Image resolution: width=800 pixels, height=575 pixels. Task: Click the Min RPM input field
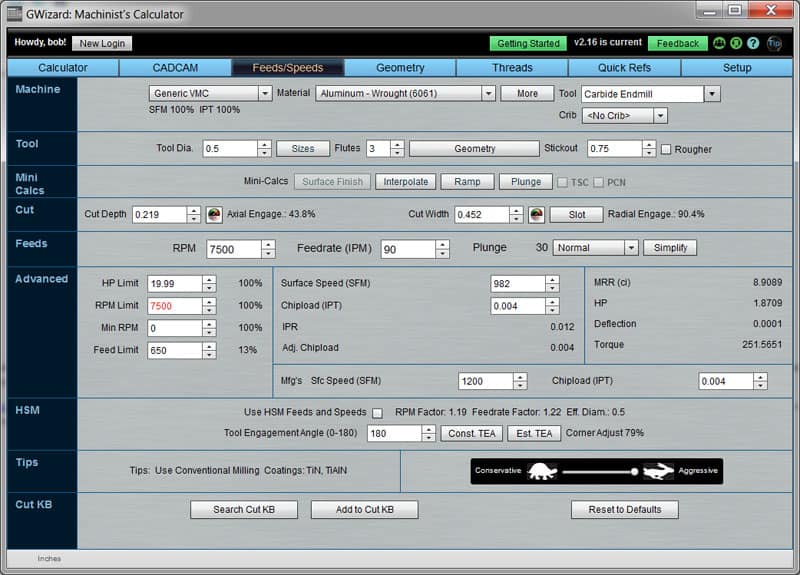click(175, 328)
